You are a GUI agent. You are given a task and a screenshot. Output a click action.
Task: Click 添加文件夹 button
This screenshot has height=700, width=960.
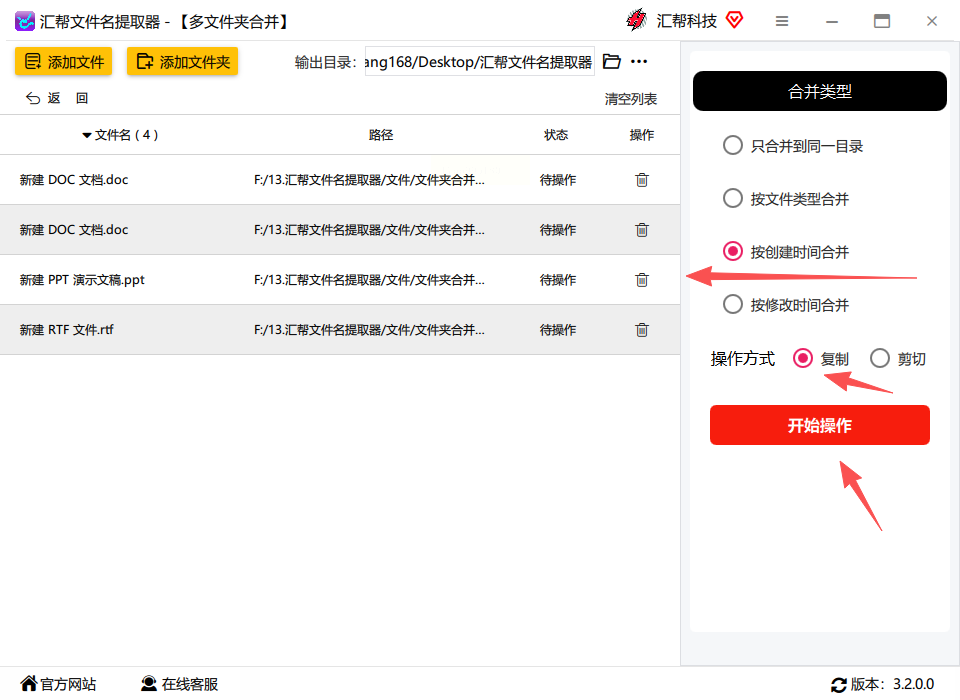coord(182,61)
